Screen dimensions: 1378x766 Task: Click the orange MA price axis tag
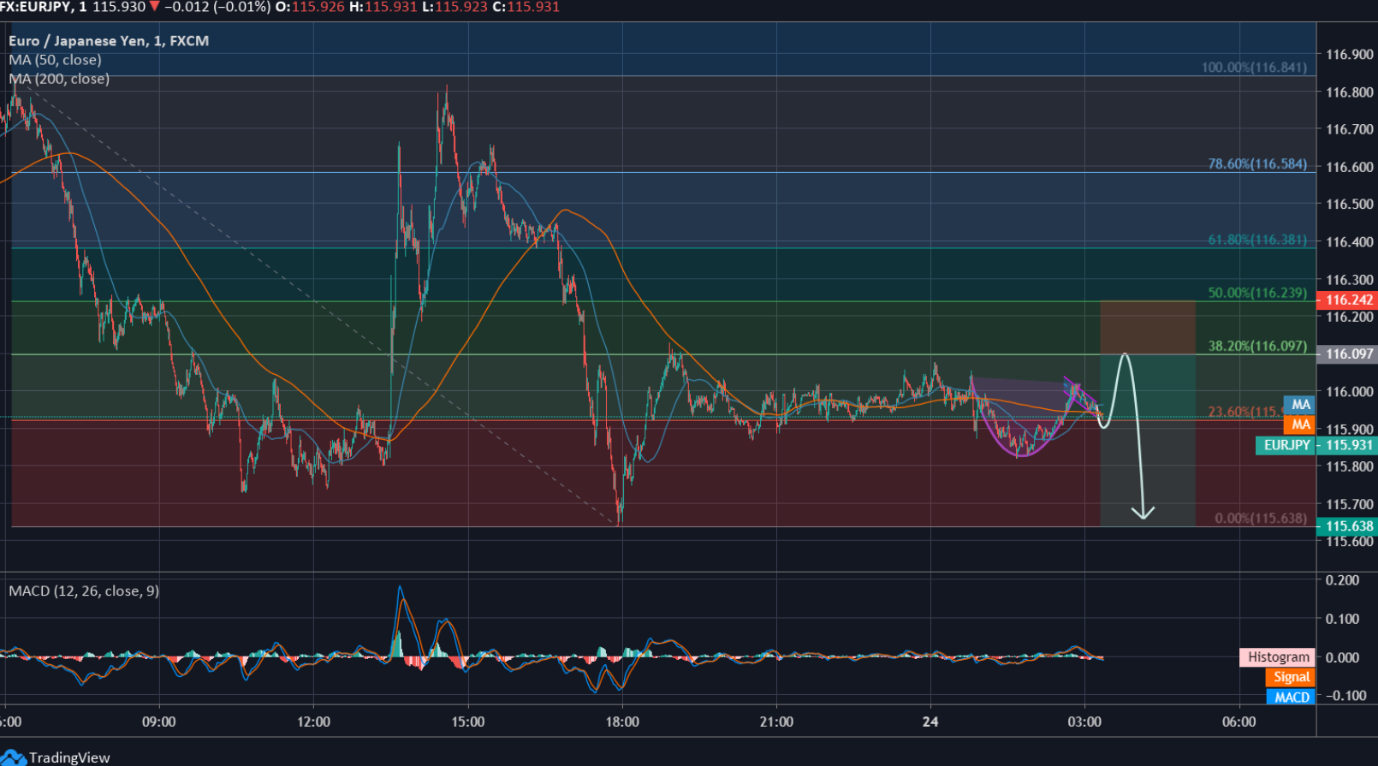click(x=1300, y=424)
